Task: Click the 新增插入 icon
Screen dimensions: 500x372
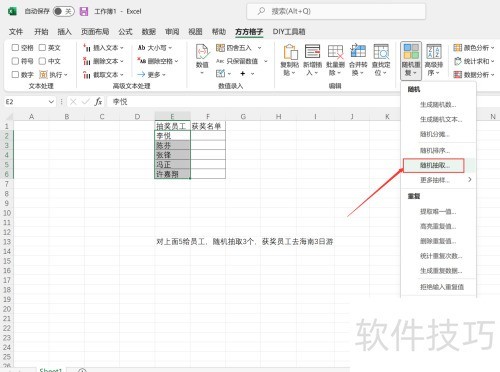Action: (312, 52)
